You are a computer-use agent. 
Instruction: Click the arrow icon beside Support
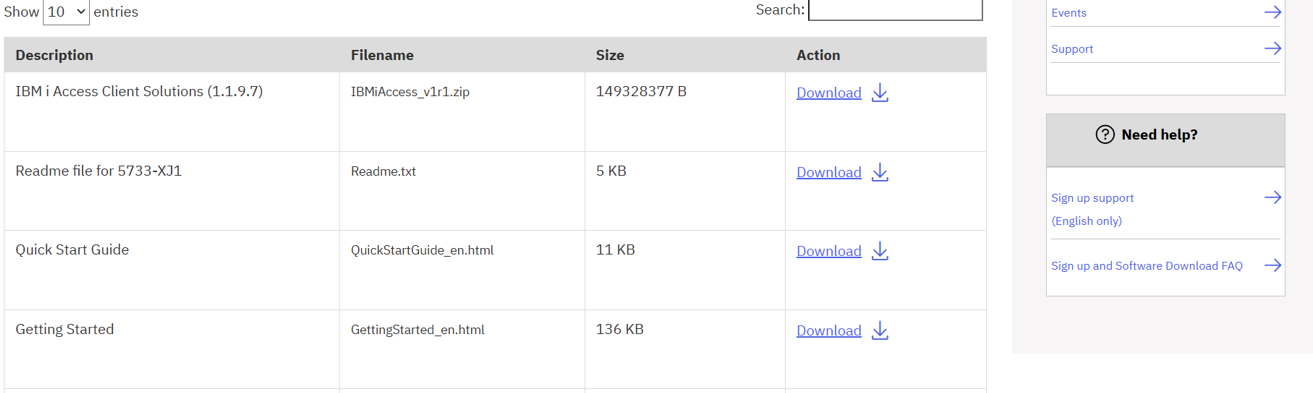(1272, 48)
